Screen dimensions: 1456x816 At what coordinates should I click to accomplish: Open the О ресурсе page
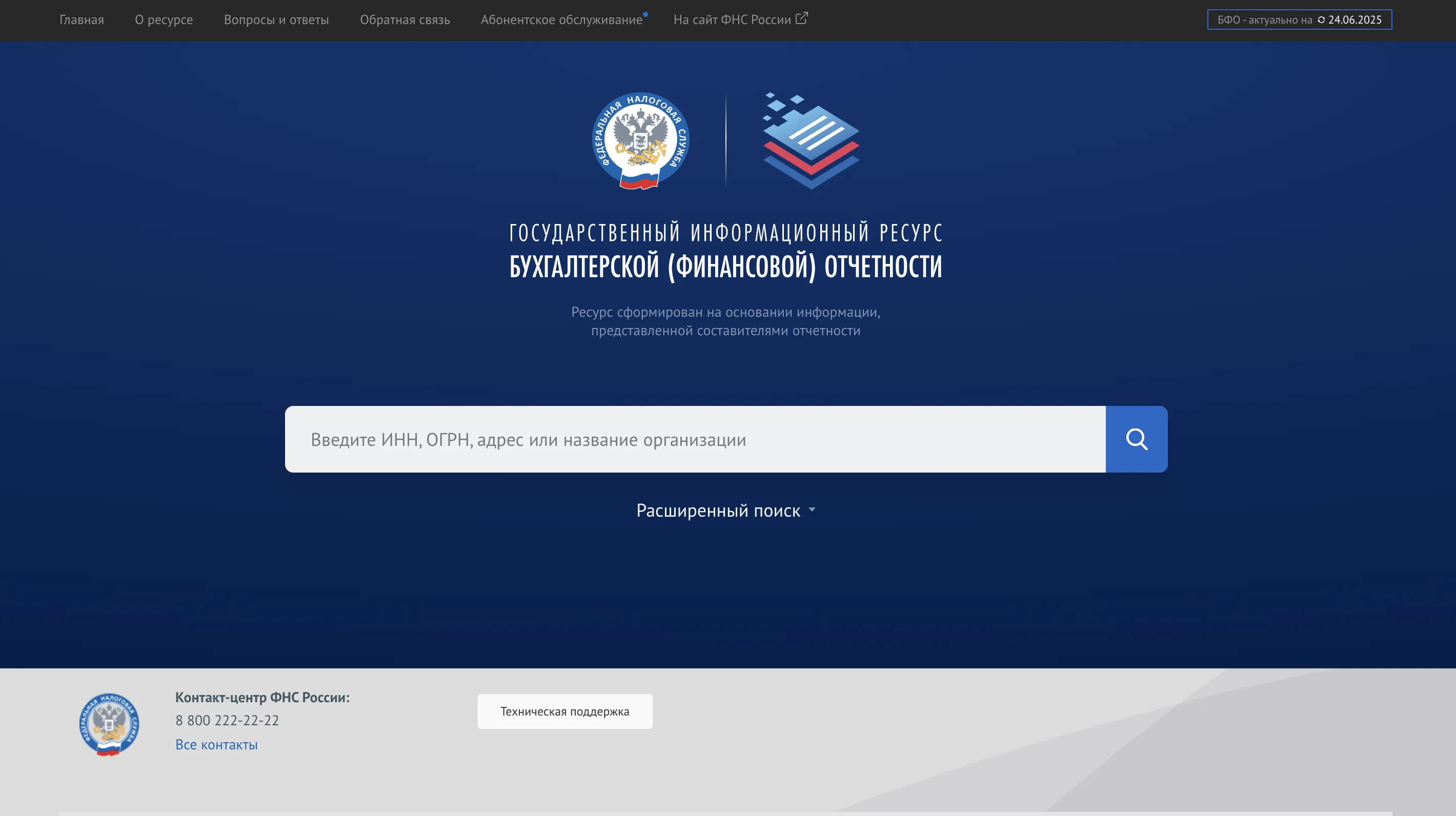(x=164, y=20)
